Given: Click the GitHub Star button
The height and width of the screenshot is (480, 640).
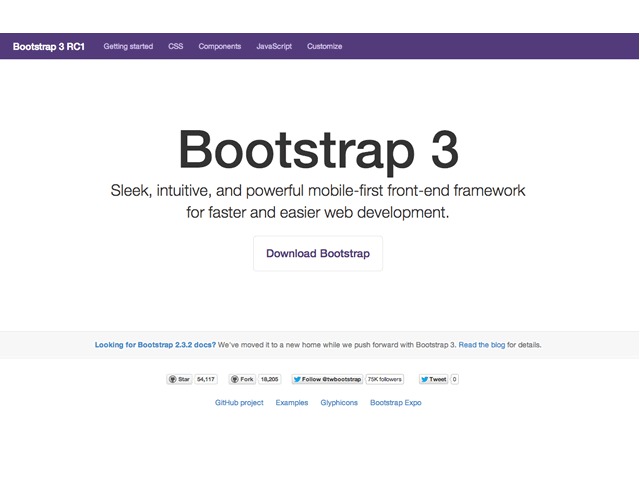Looking at the screenshot, I should (180, 379).
